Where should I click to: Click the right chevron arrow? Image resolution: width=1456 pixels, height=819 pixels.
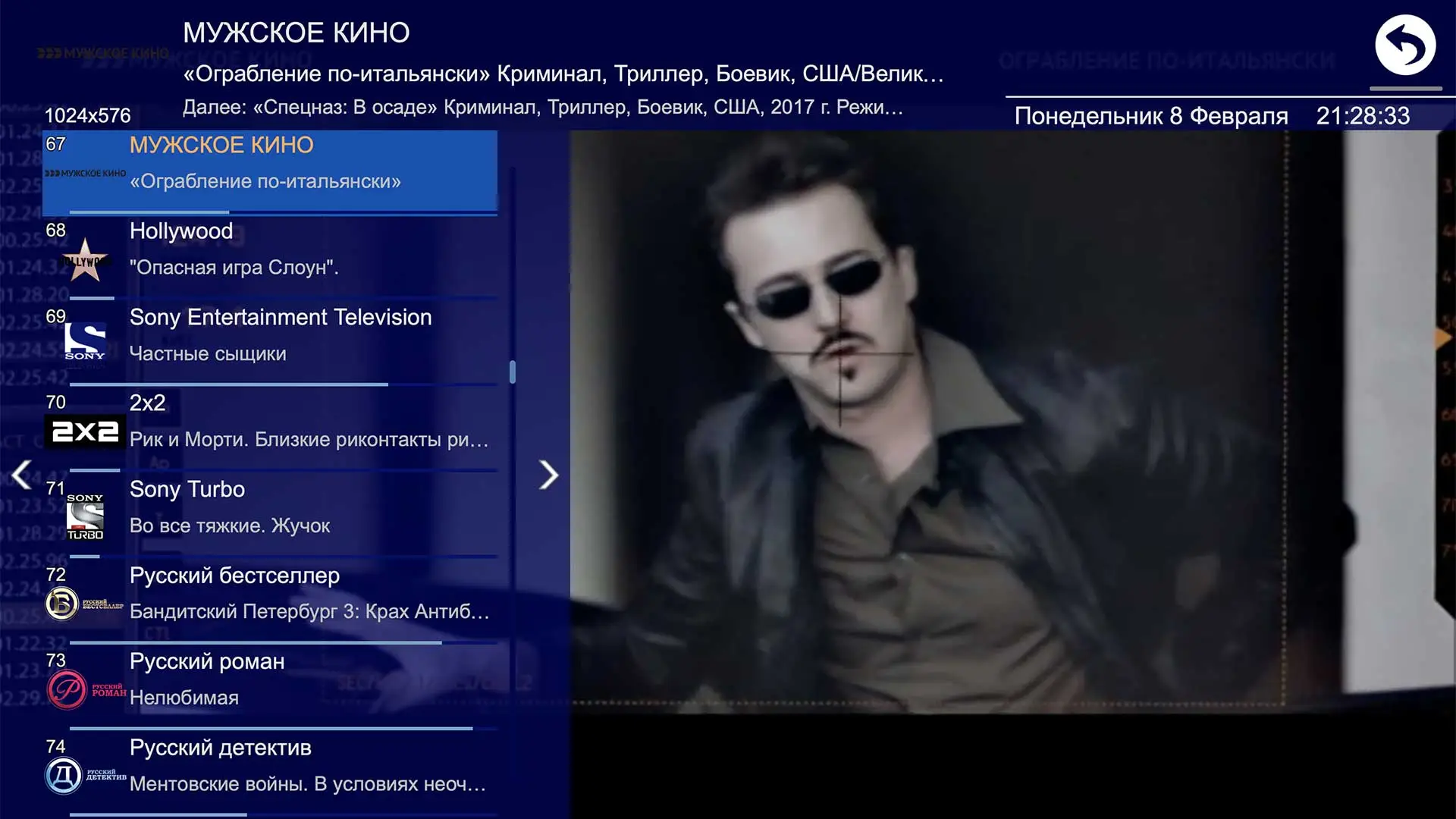[548, 475]
